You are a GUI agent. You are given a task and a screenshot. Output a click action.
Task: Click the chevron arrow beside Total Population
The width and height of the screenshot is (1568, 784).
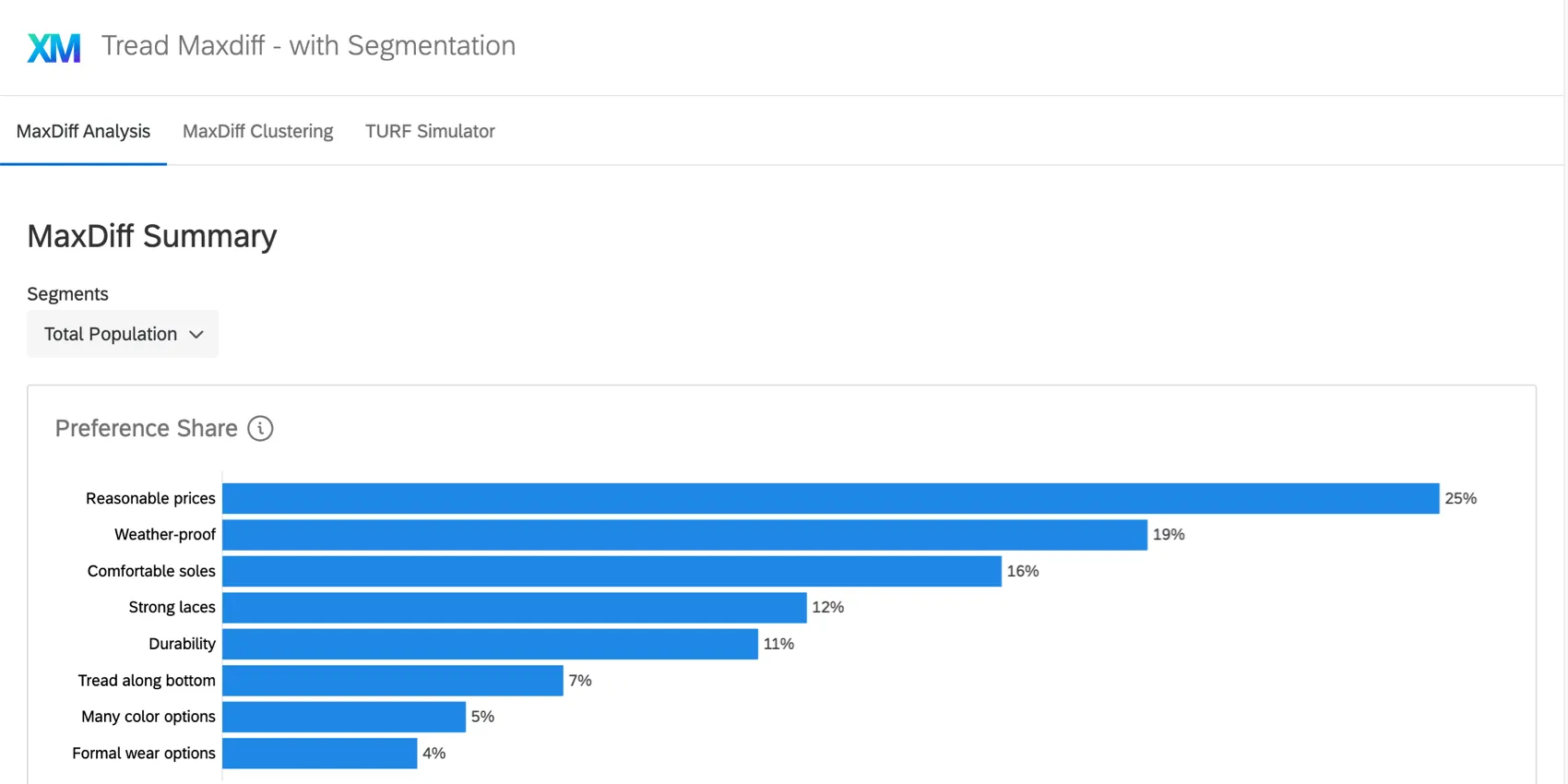196,335
